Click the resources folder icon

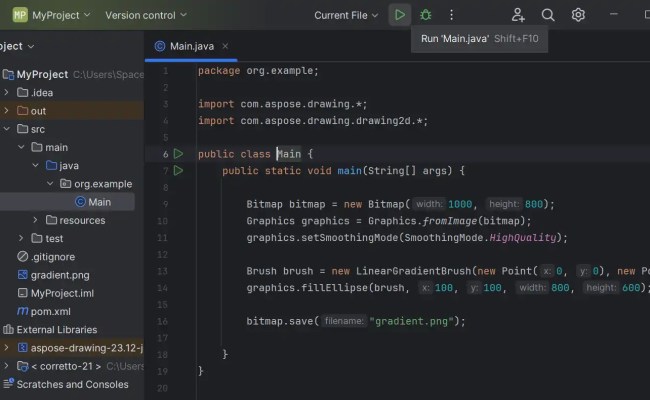51,220
